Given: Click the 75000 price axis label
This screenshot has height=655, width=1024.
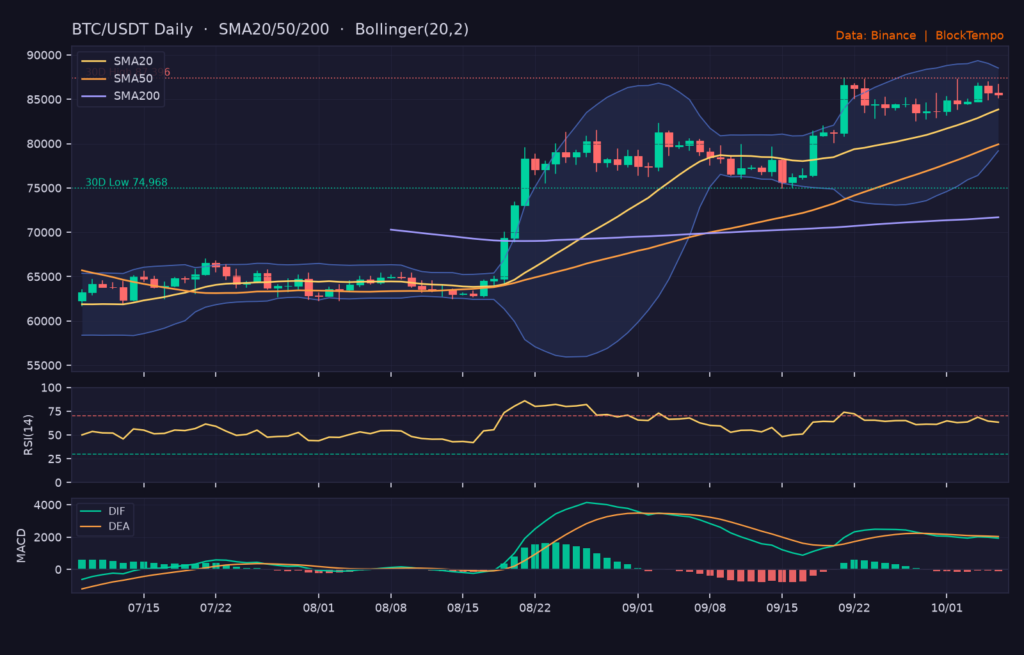Looking at the screenshot, I should [x=44, y=189].
